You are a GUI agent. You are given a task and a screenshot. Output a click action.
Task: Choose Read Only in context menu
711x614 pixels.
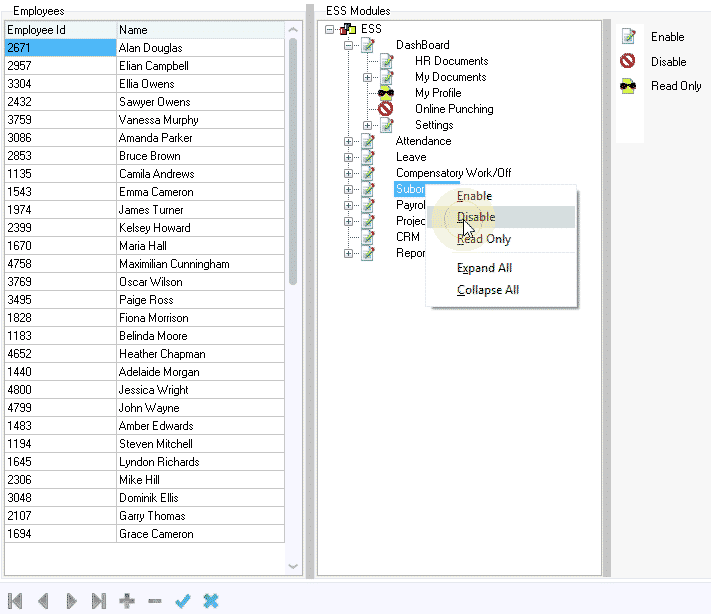(501, 239)
